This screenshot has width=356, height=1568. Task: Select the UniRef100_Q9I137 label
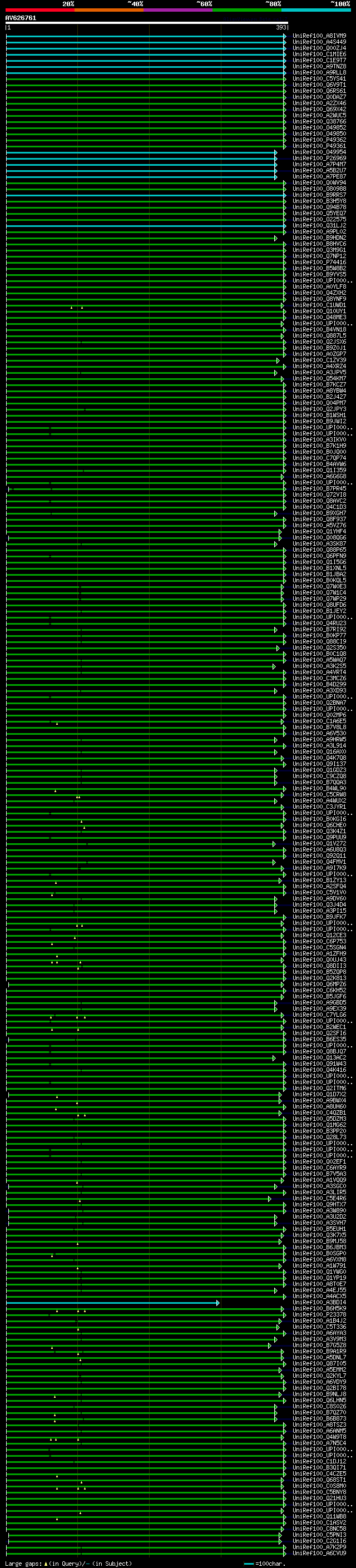tap(319, 764)
